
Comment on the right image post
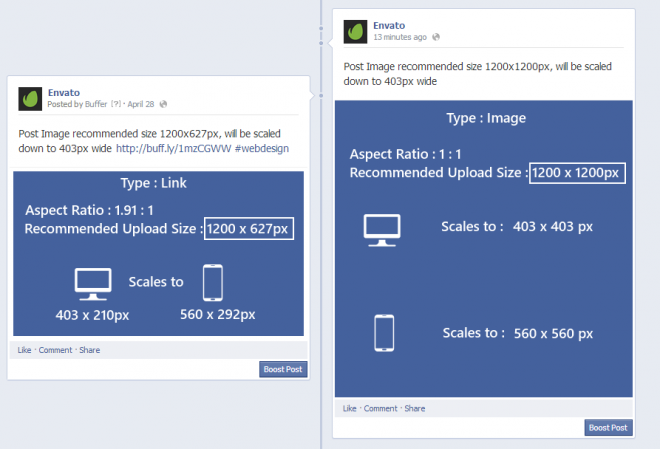381,409
